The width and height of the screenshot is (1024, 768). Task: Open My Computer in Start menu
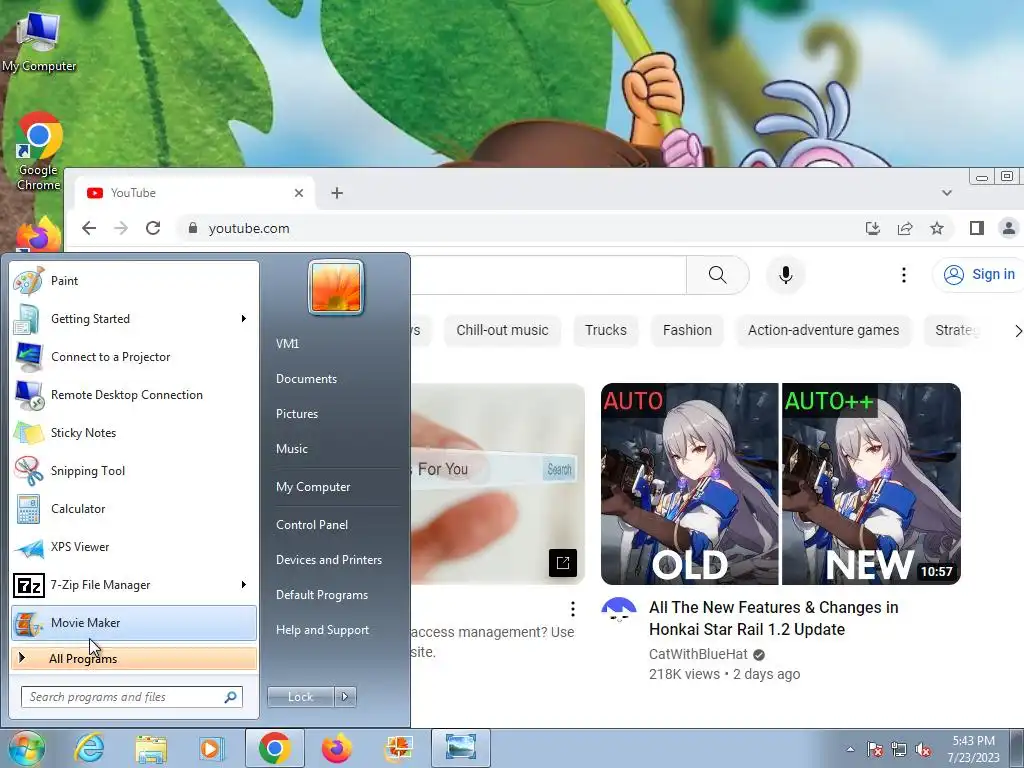pos(313,487)
